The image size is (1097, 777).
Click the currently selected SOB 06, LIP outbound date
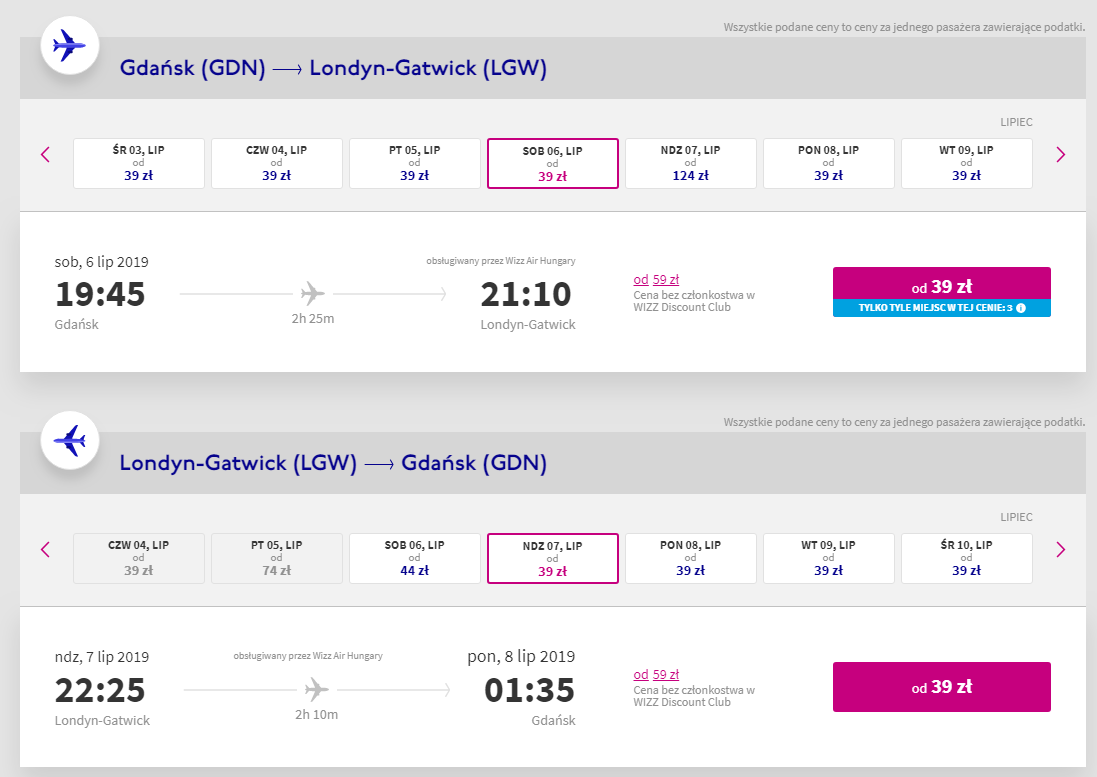pos(553,163)
